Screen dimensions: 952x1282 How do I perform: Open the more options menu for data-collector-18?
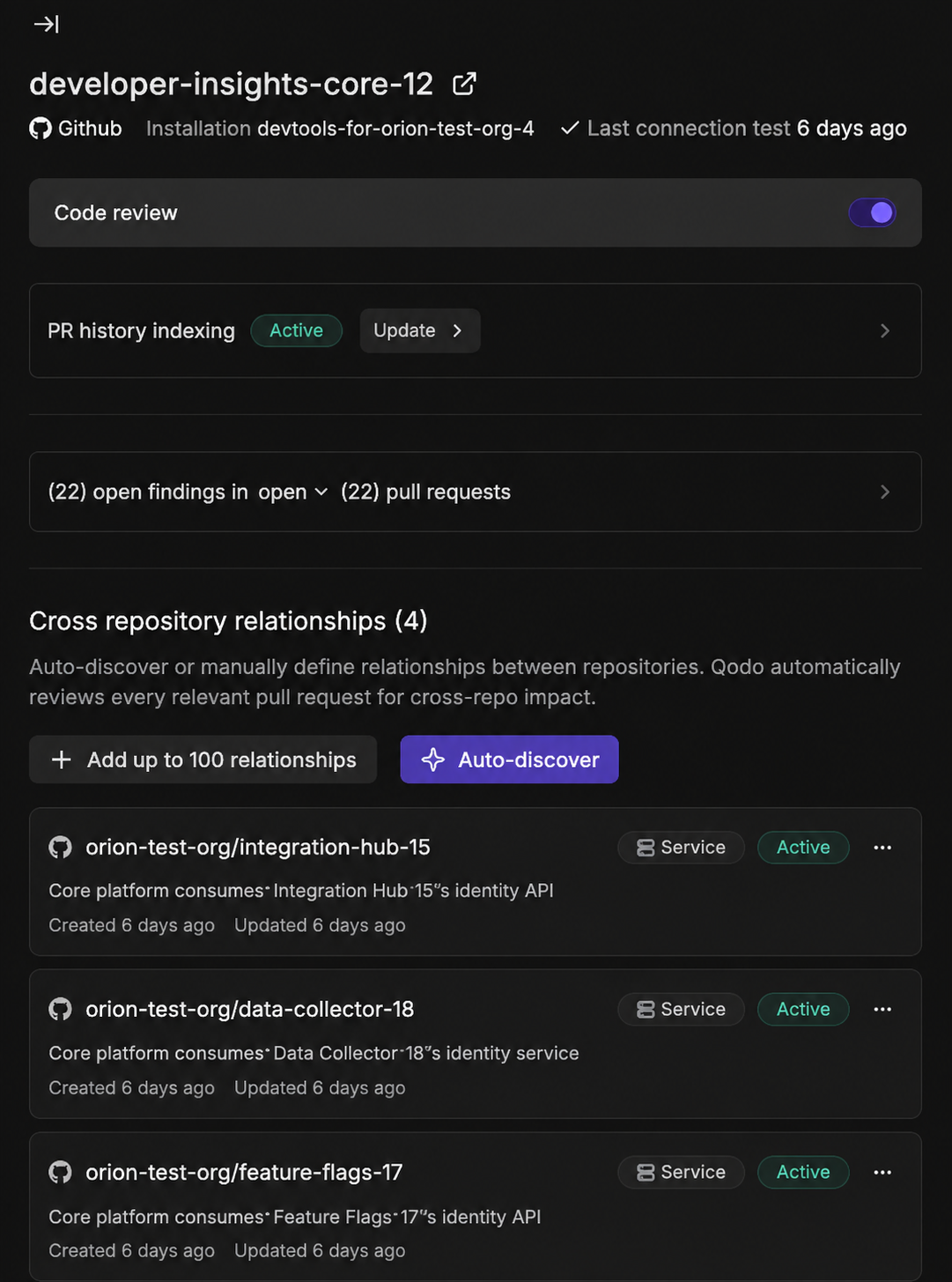(x=882, y=1010)
